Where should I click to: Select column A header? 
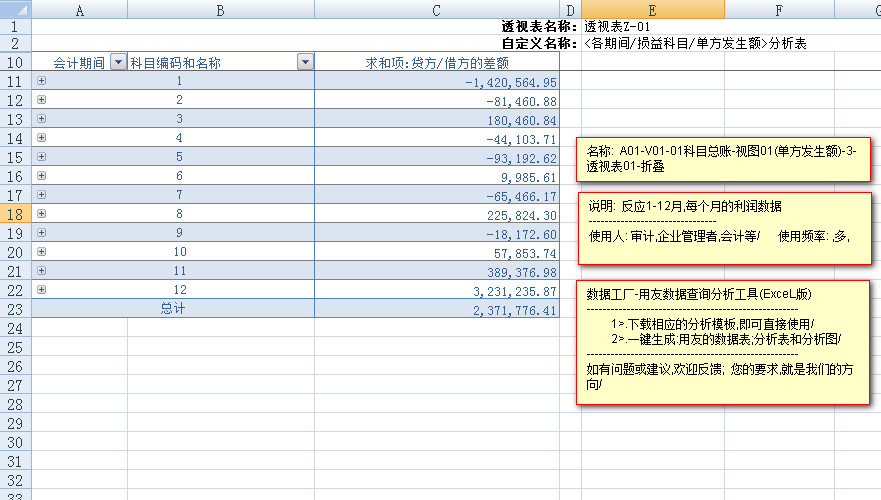[x=79, y=9]
